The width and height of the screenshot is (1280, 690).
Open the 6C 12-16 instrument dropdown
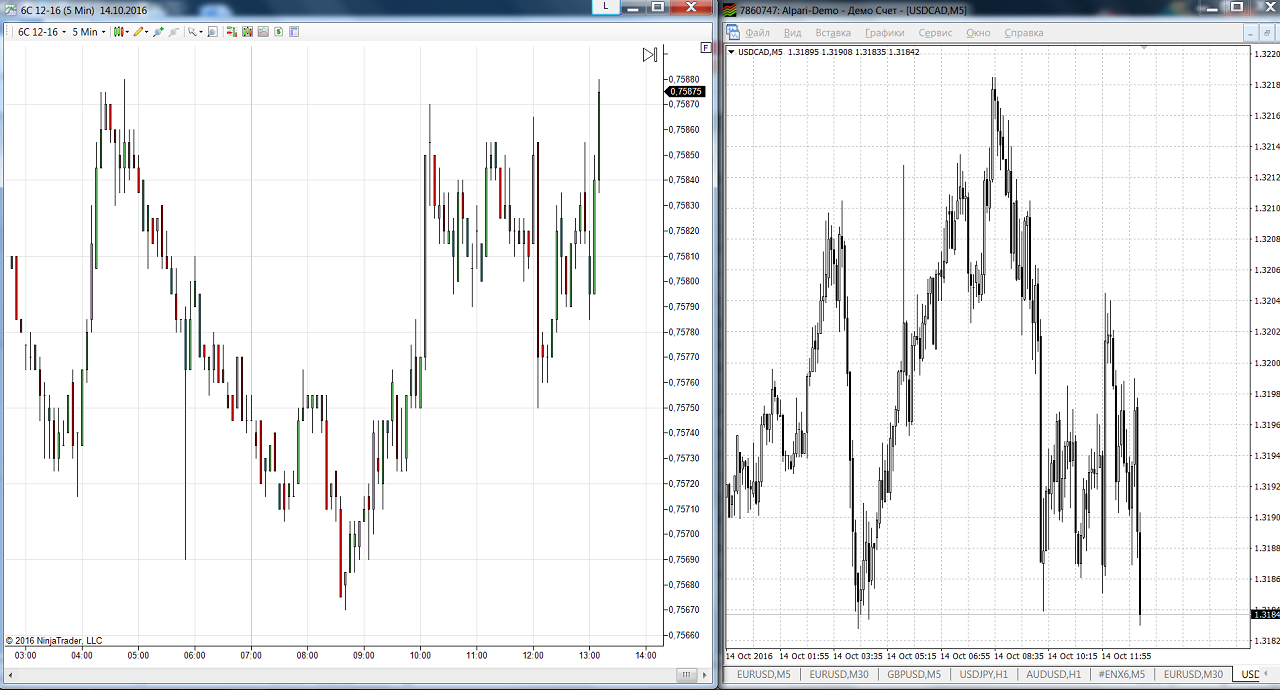click(42, 32)
